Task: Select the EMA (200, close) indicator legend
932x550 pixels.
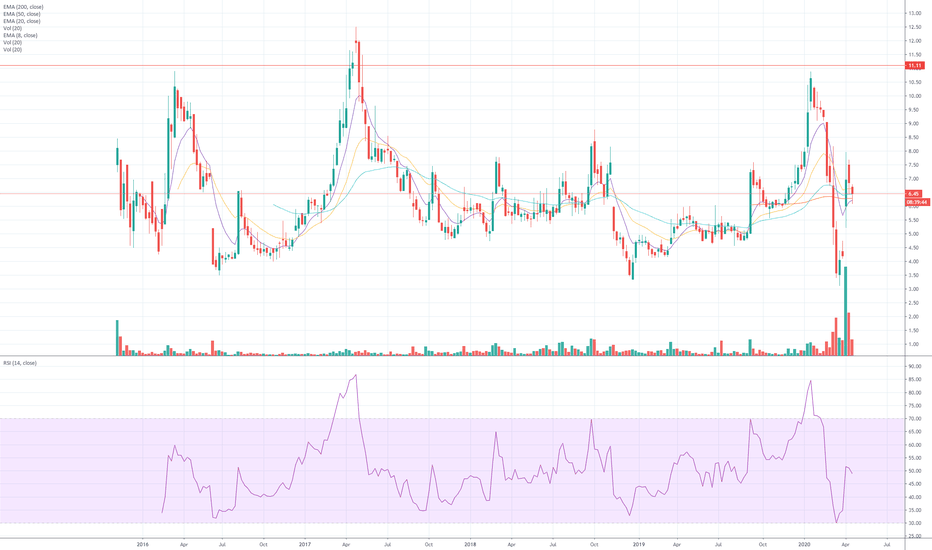Action: point(23,7)
